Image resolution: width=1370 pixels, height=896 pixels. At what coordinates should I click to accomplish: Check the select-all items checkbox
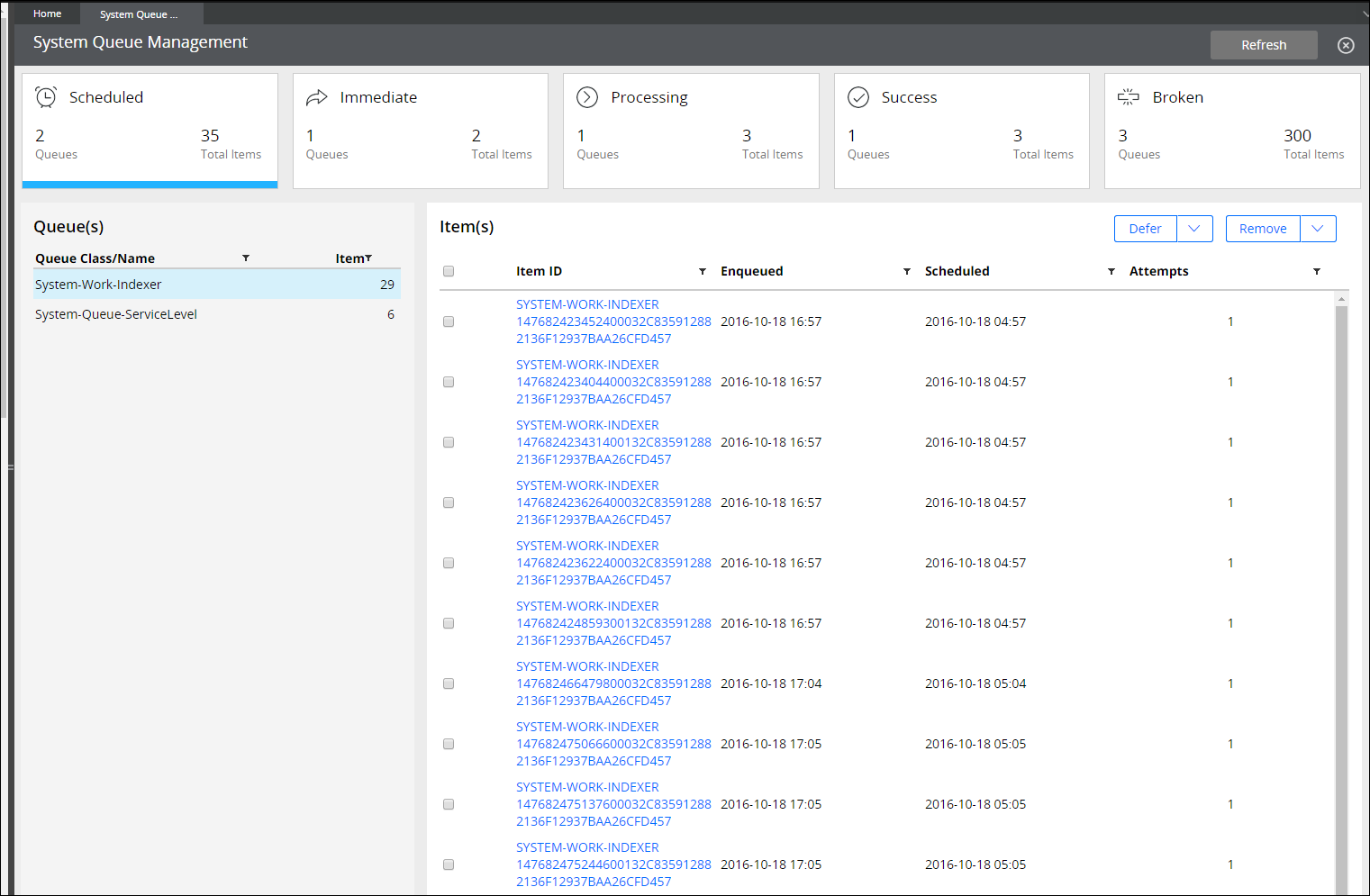pos(448,271)
